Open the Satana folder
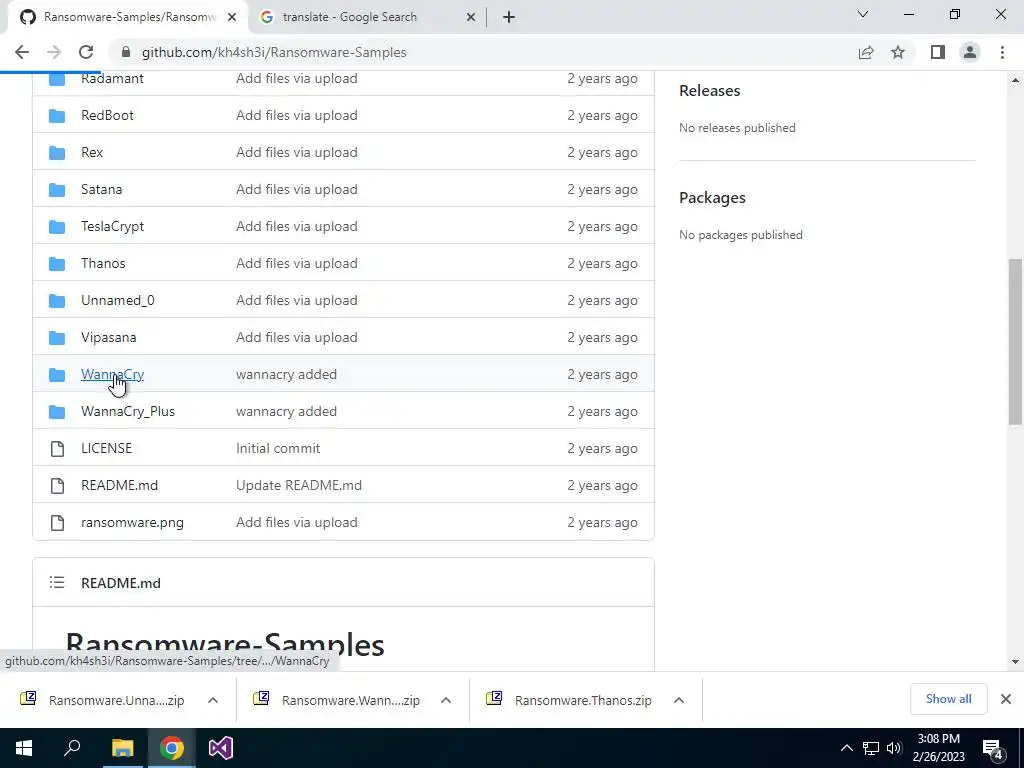Image resolution: width=1024 pixels, height=768 pixels. [x=101, y=189]
